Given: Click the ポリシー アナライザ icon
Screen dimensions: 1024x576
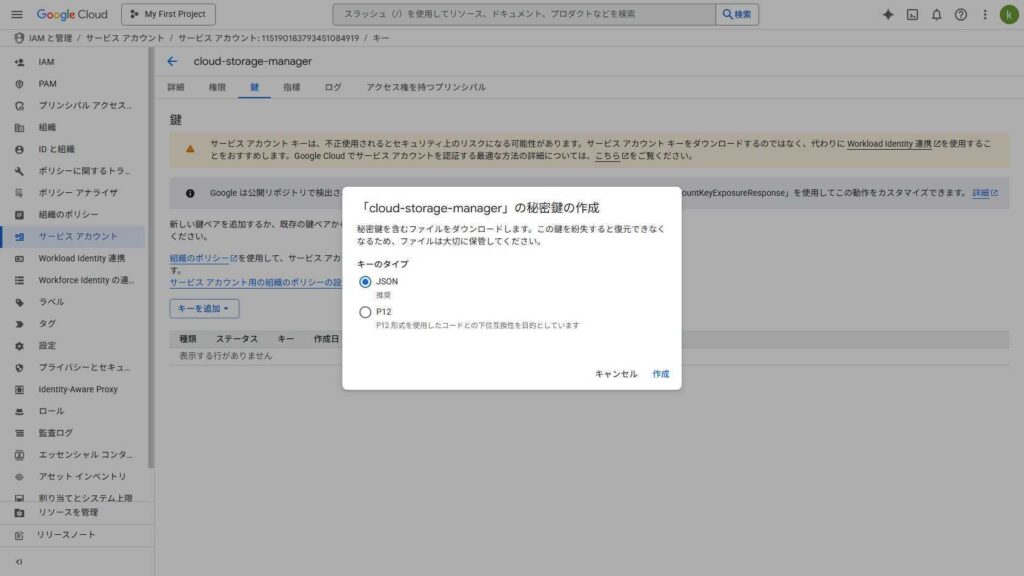Looking at the screenshot, I should (x=19, y=193).
